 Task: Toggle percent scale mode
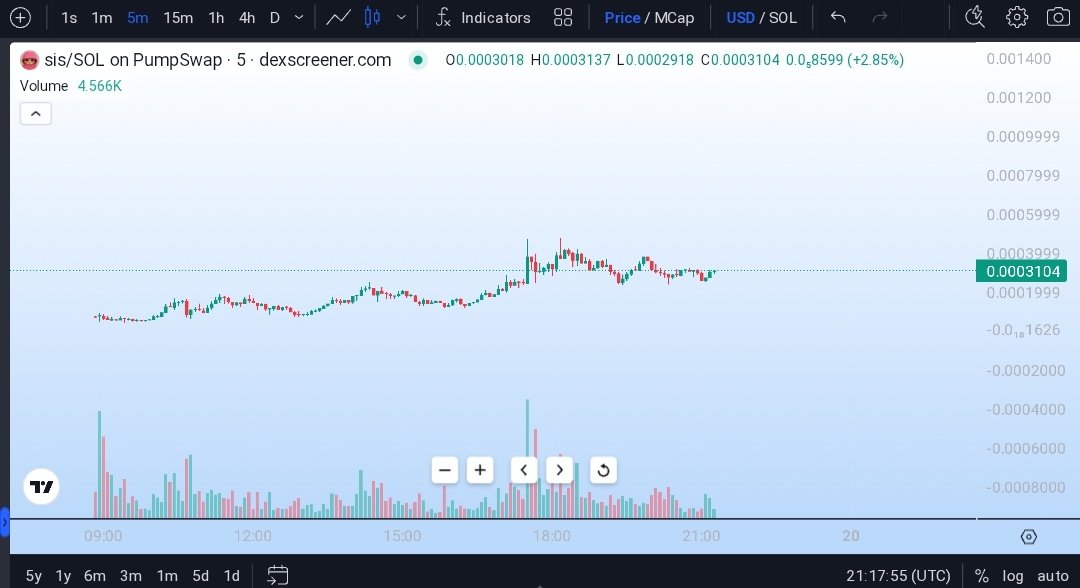point(982,576)
